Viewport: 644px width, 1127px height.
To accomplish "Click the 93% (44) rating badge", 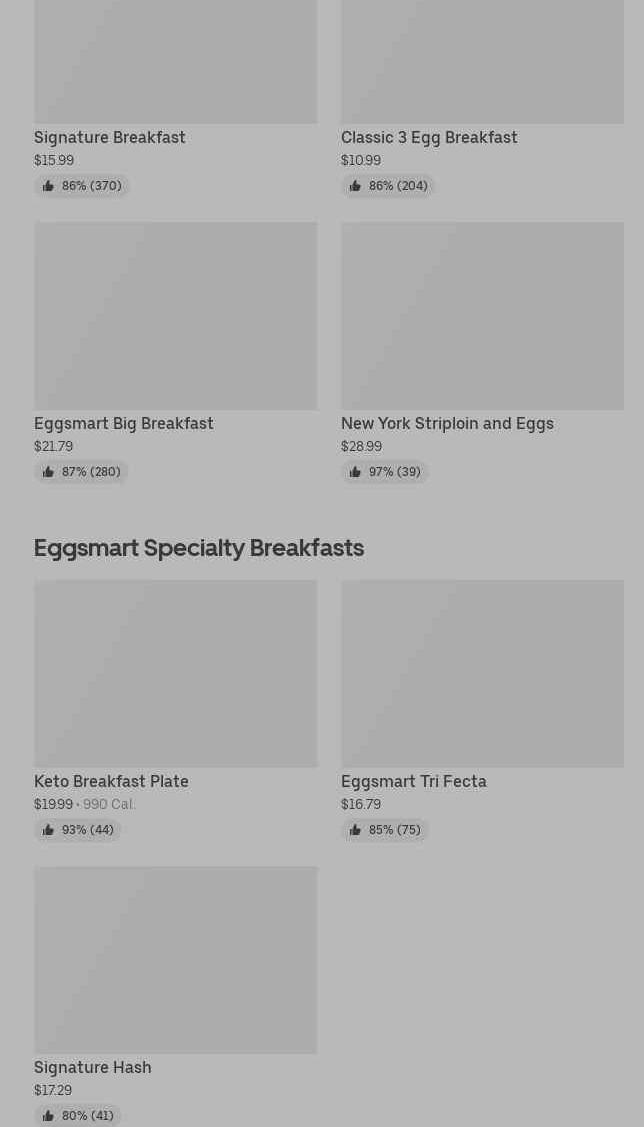I will click(x=78, y=830).
